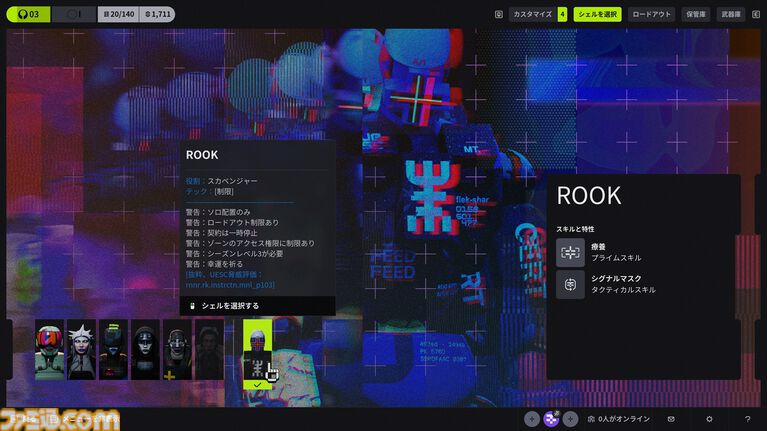This screenshot has height=431, width=767.
Task: Open the 保管庫 vault tab
Action: [x=696, y=14]
